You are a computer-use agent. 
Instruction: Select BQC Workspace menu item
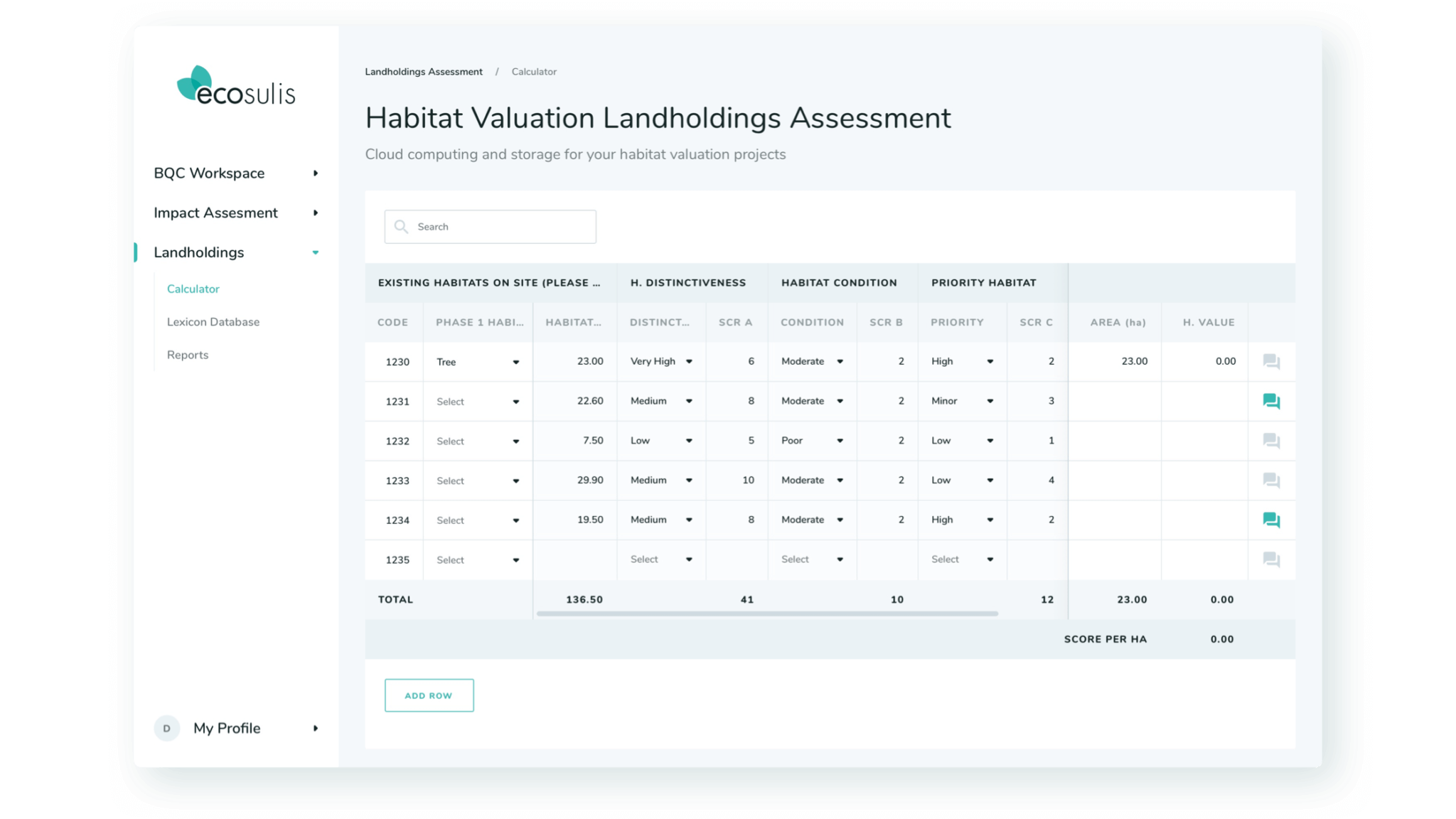pos(209,173)
